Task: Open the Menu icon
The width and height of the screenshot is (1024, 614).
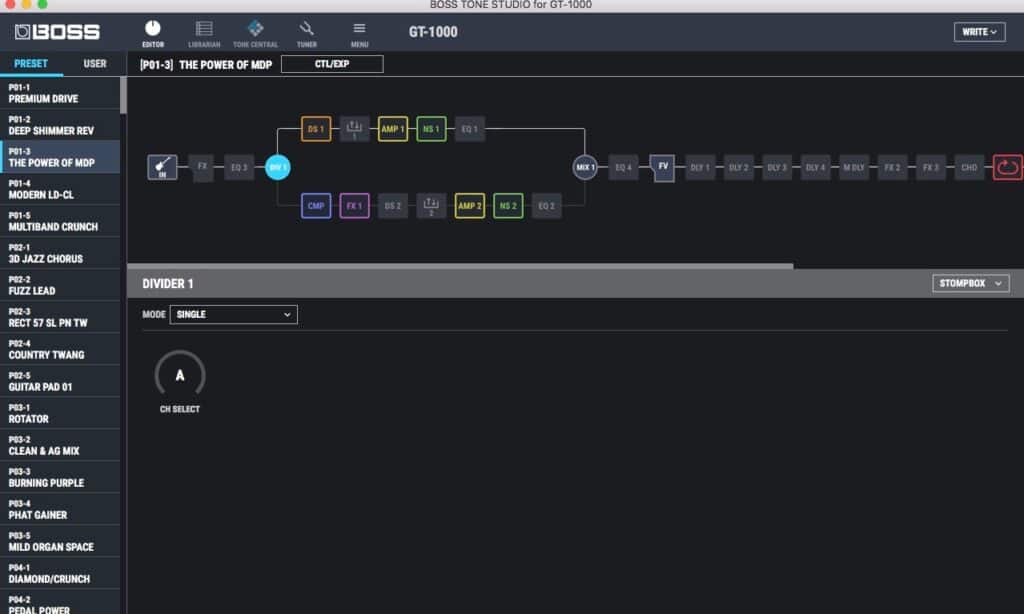Action: [359, 33]
